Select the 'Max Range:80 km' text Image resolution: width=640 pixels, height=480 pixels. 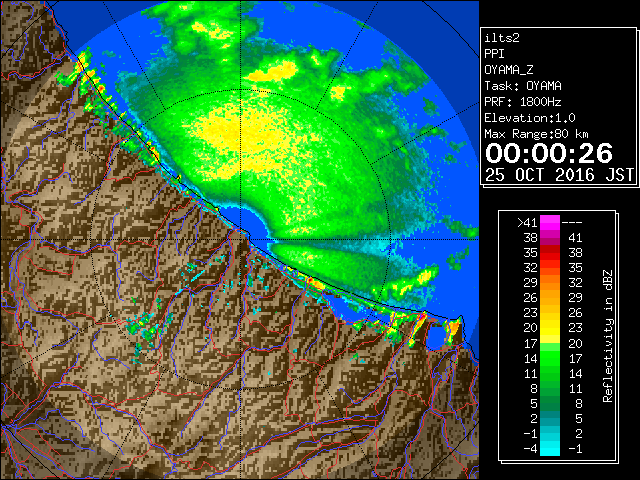(536, 134)
